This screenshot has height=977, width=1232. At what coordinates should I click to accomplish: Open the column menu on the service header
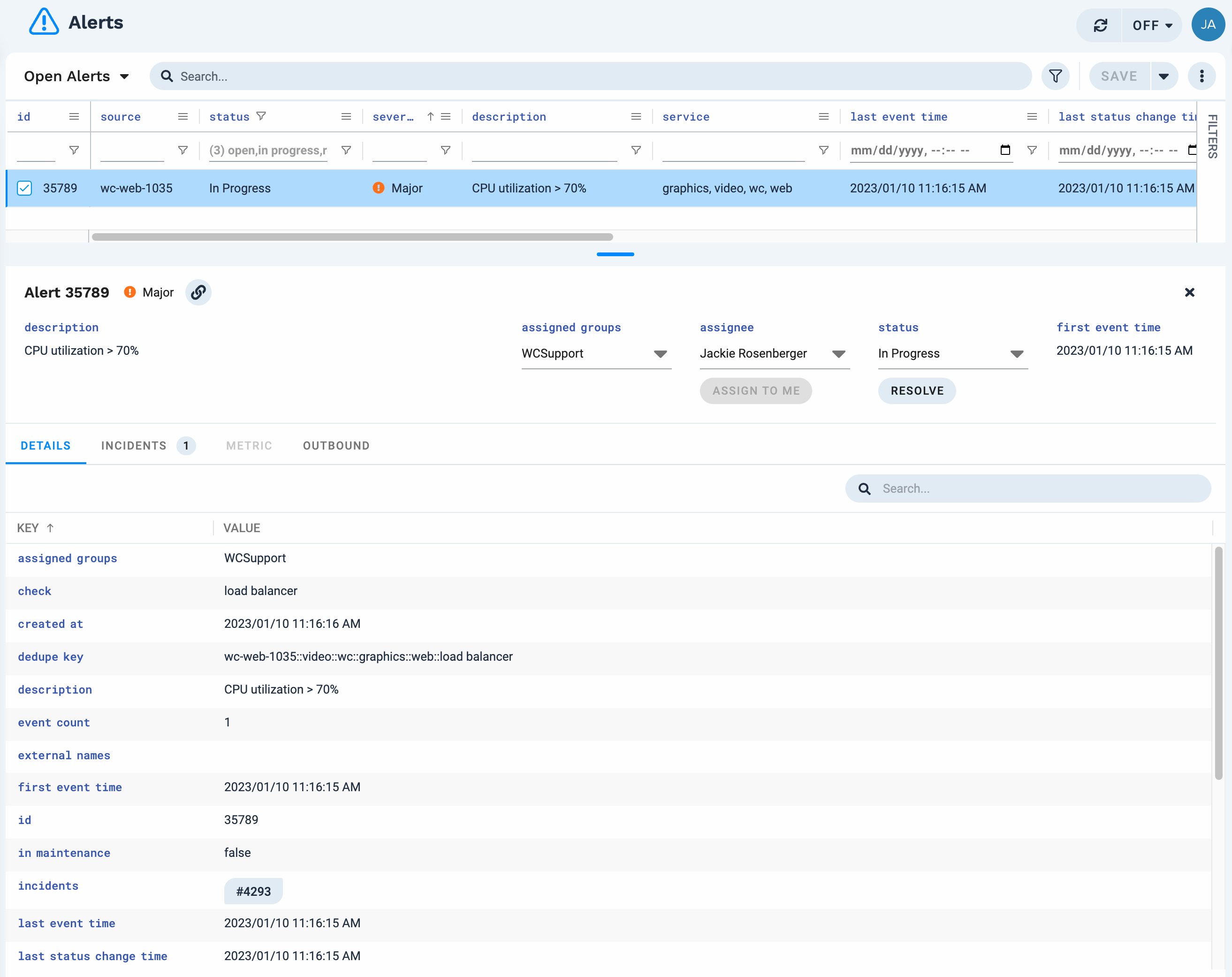pyautogui.click(x=823, y=116)
